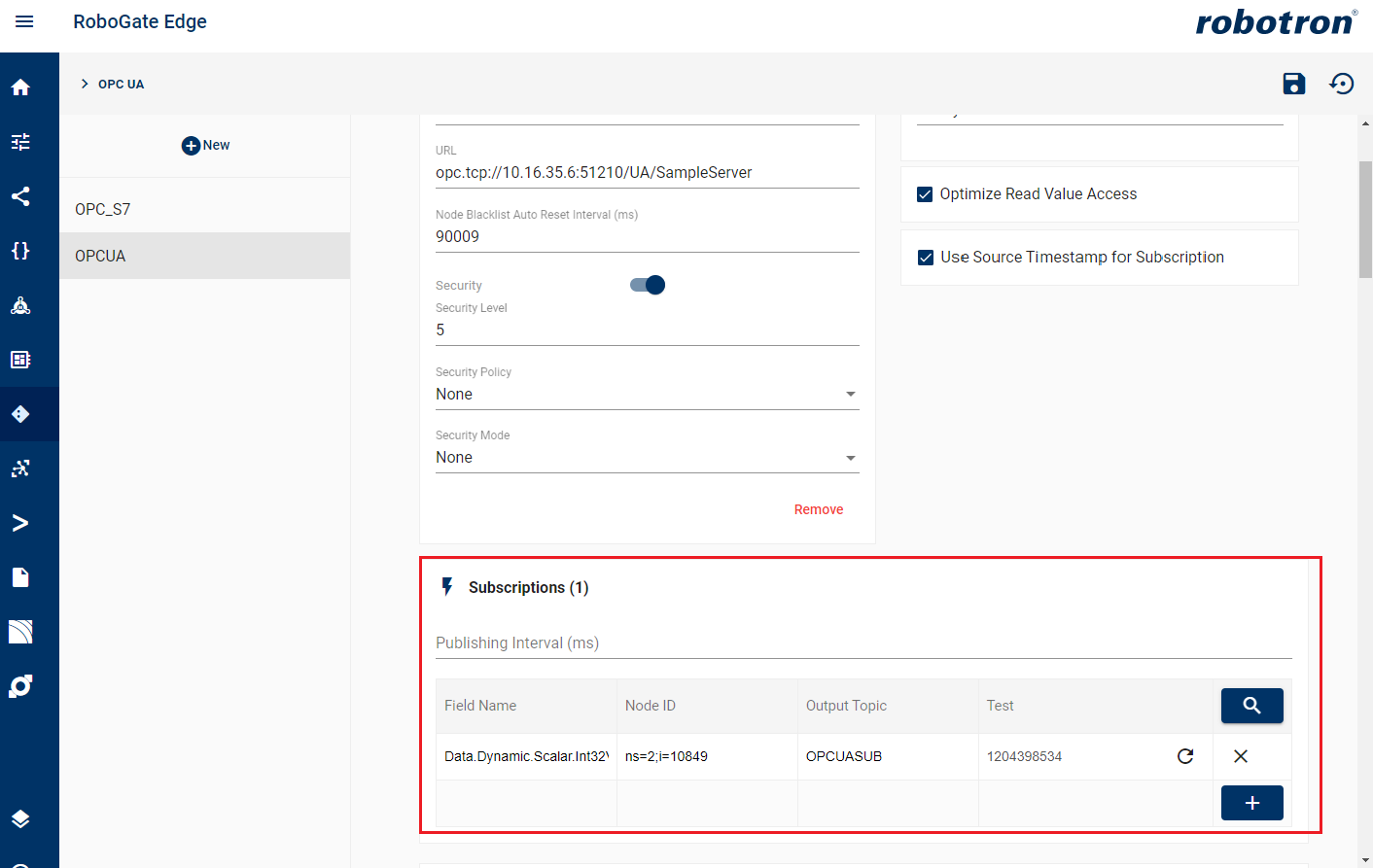Toggle the Security switch
This screenshot has width=1373, height=868.
(648, 285)
